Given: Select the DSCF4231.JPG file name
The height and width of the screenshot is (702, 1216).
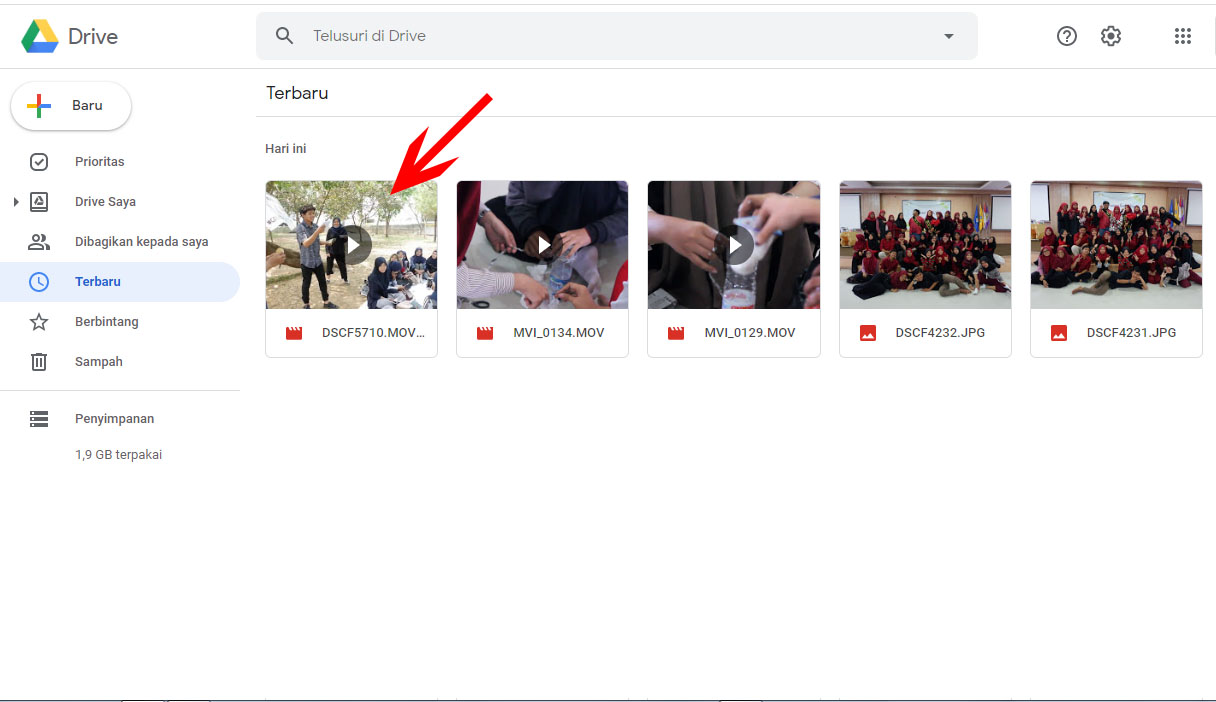Looking at the screenshot, I should point(1131,333).
